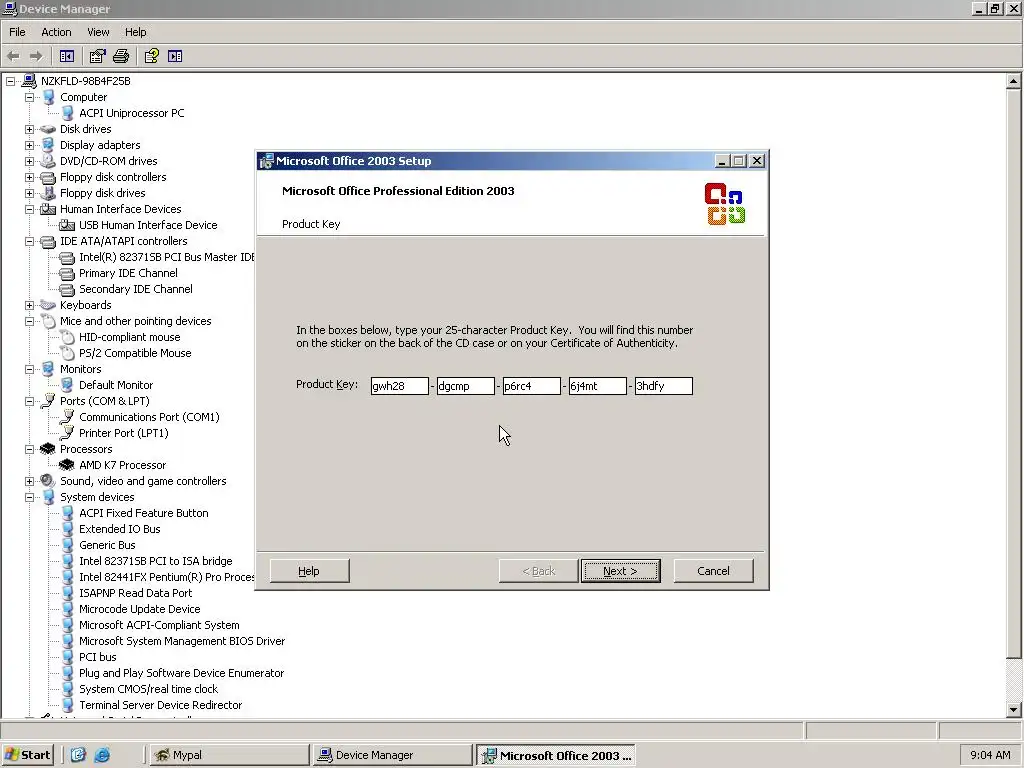Image resolution: width=1024 pixels, height=768 pixels.
Task: Click the Microsoft Office logo in Setup dialog
Action: coord(725,204)
